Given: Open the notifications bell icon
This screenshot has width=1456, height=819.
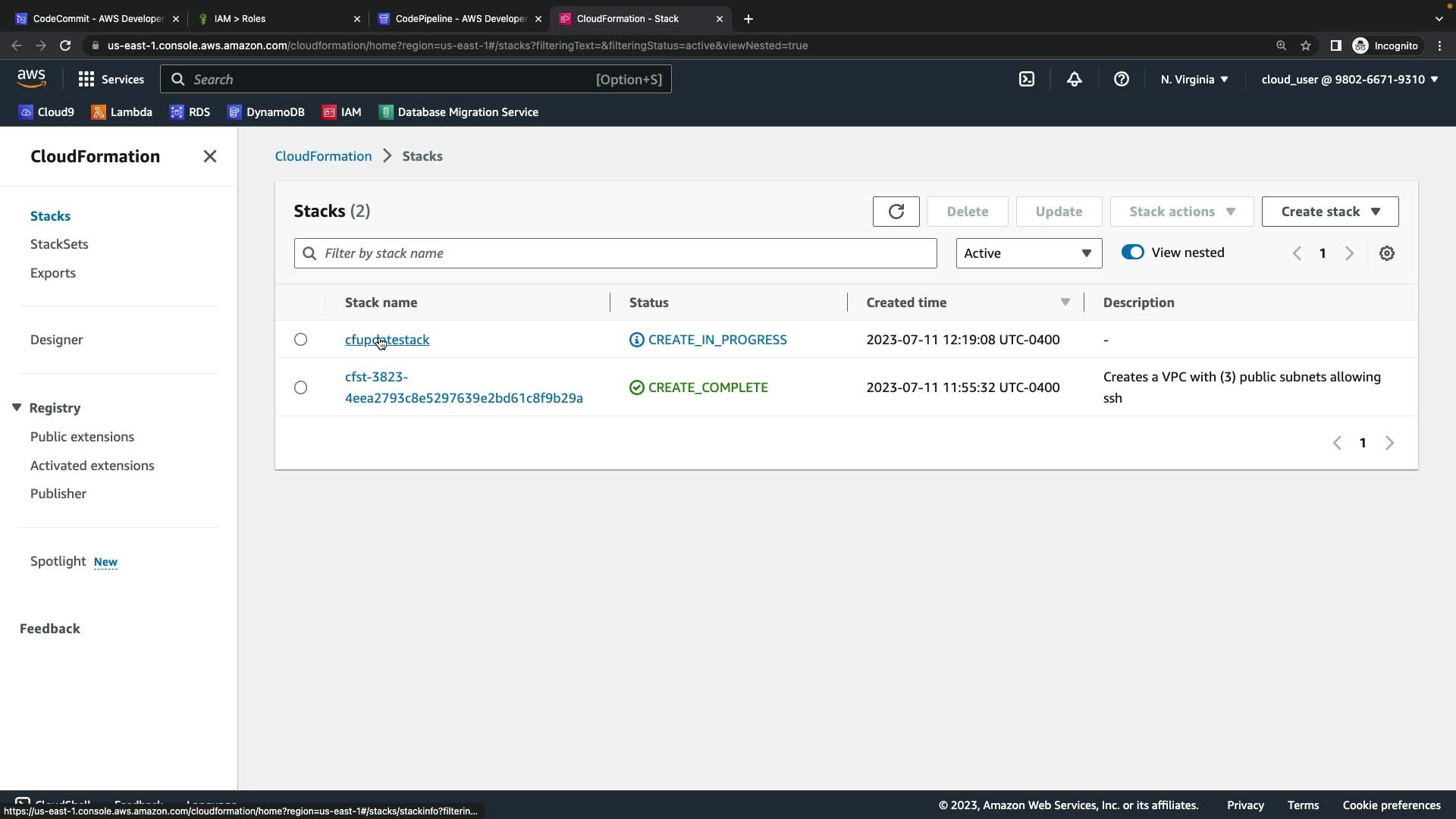Looking at the screenshot, I should pos(1074,79).
